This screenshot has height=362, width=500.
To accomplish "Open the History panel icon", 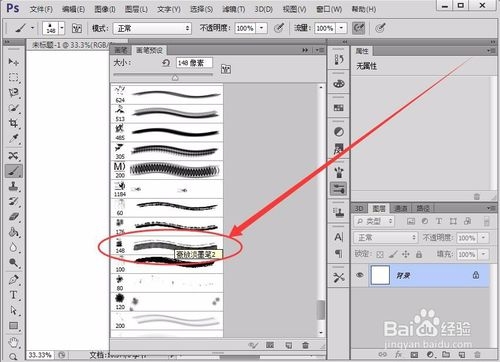I will point(339,60).
